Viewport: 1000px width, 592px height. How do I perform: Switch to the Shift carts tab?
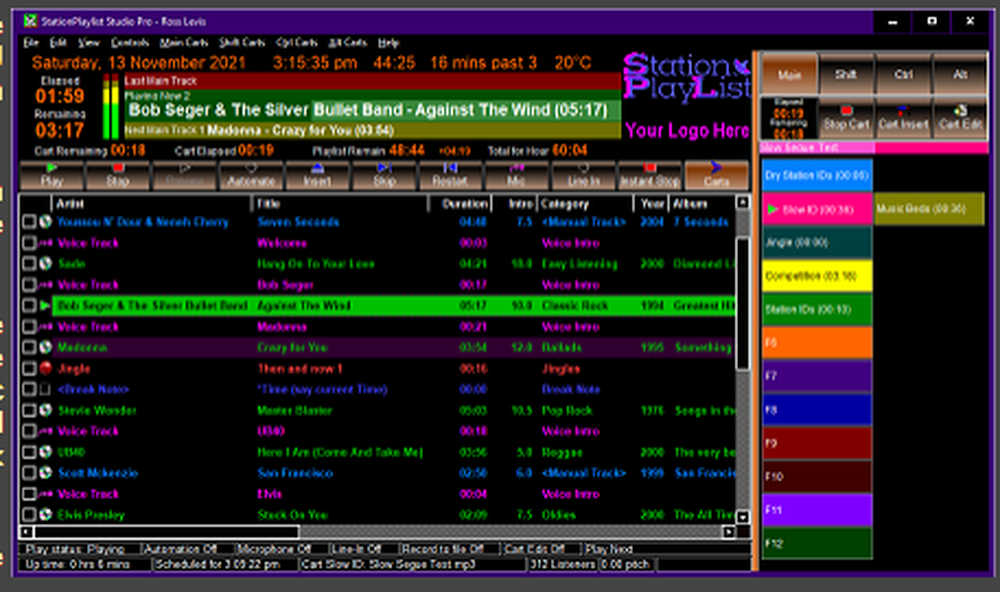pyautogui.click(x=846, y=74)
